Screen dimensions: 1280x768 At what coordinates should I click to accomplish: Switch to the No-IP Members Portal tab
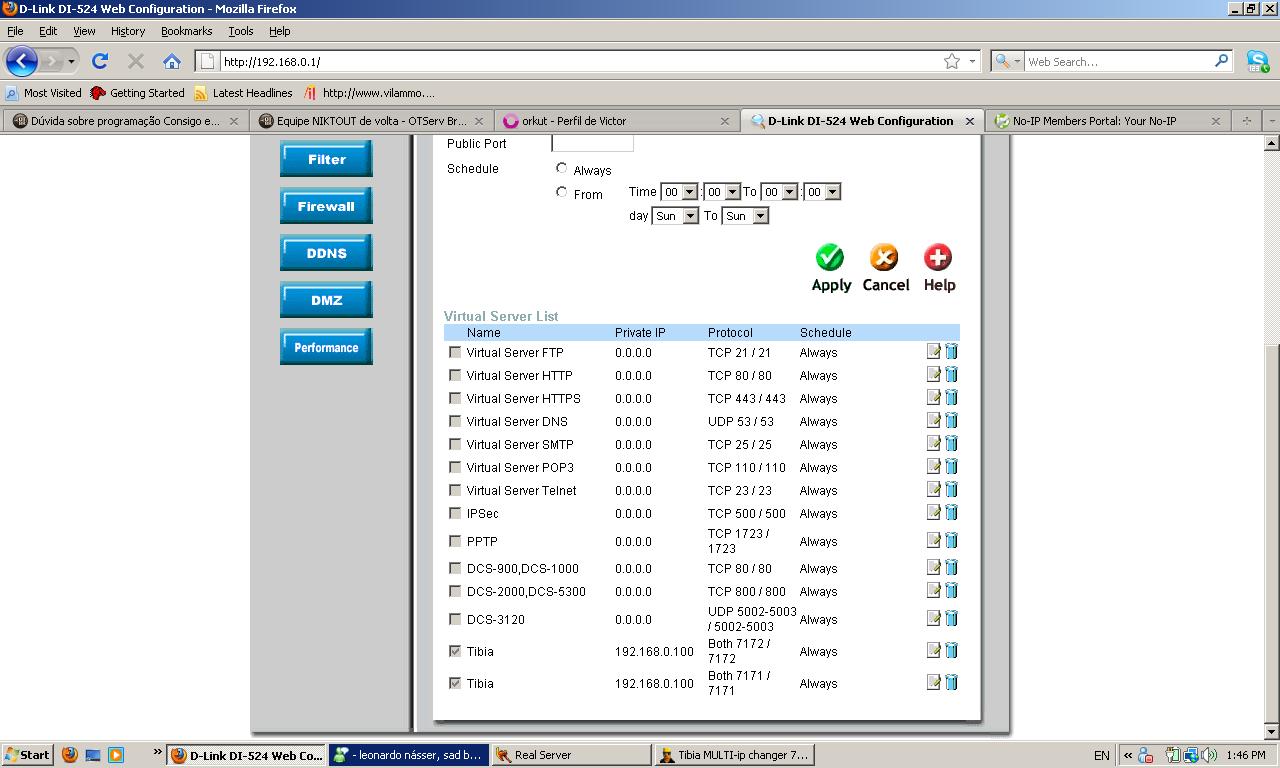click(1107, 121)
